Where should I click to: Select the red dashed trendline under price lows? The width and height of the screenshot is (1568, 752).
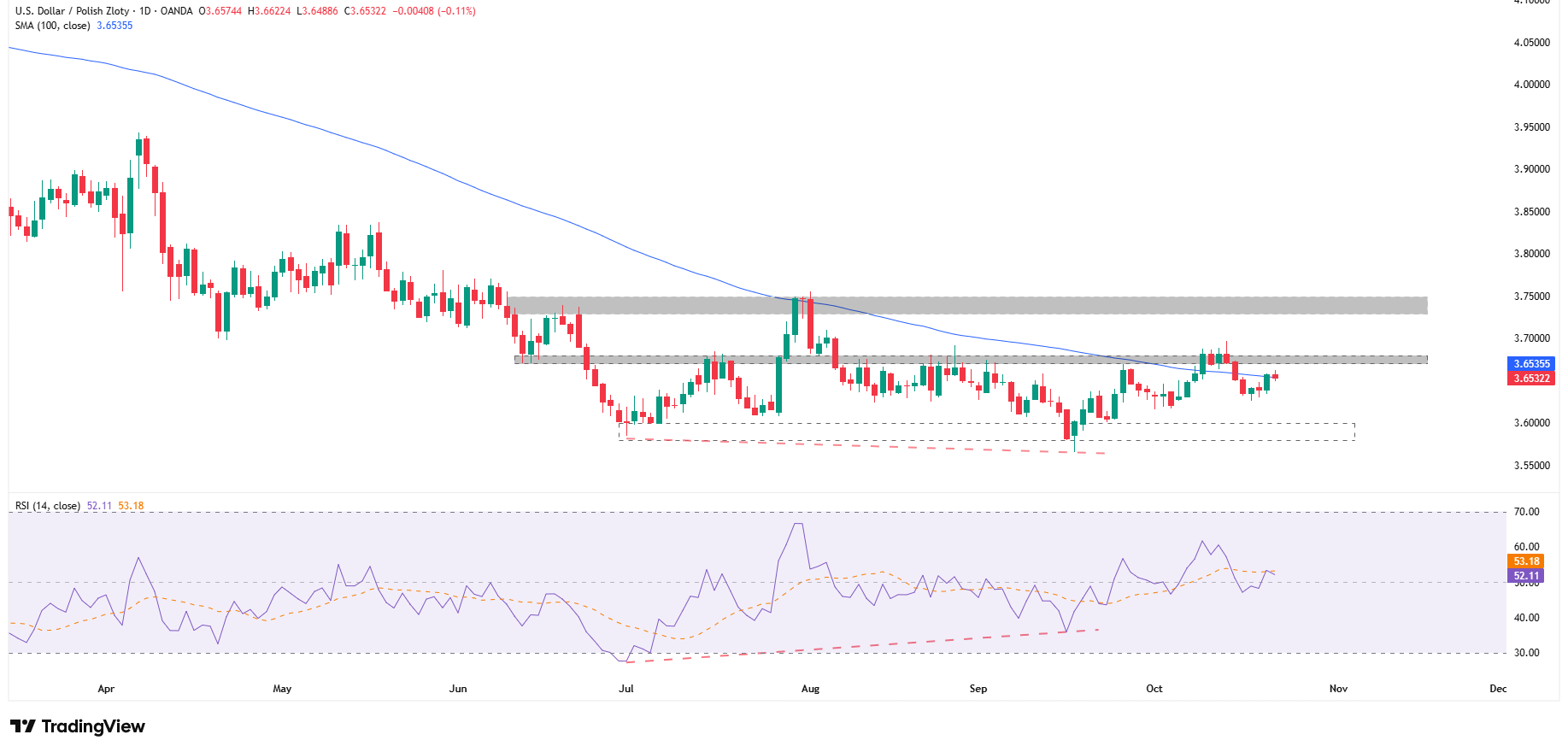point(854,445)
